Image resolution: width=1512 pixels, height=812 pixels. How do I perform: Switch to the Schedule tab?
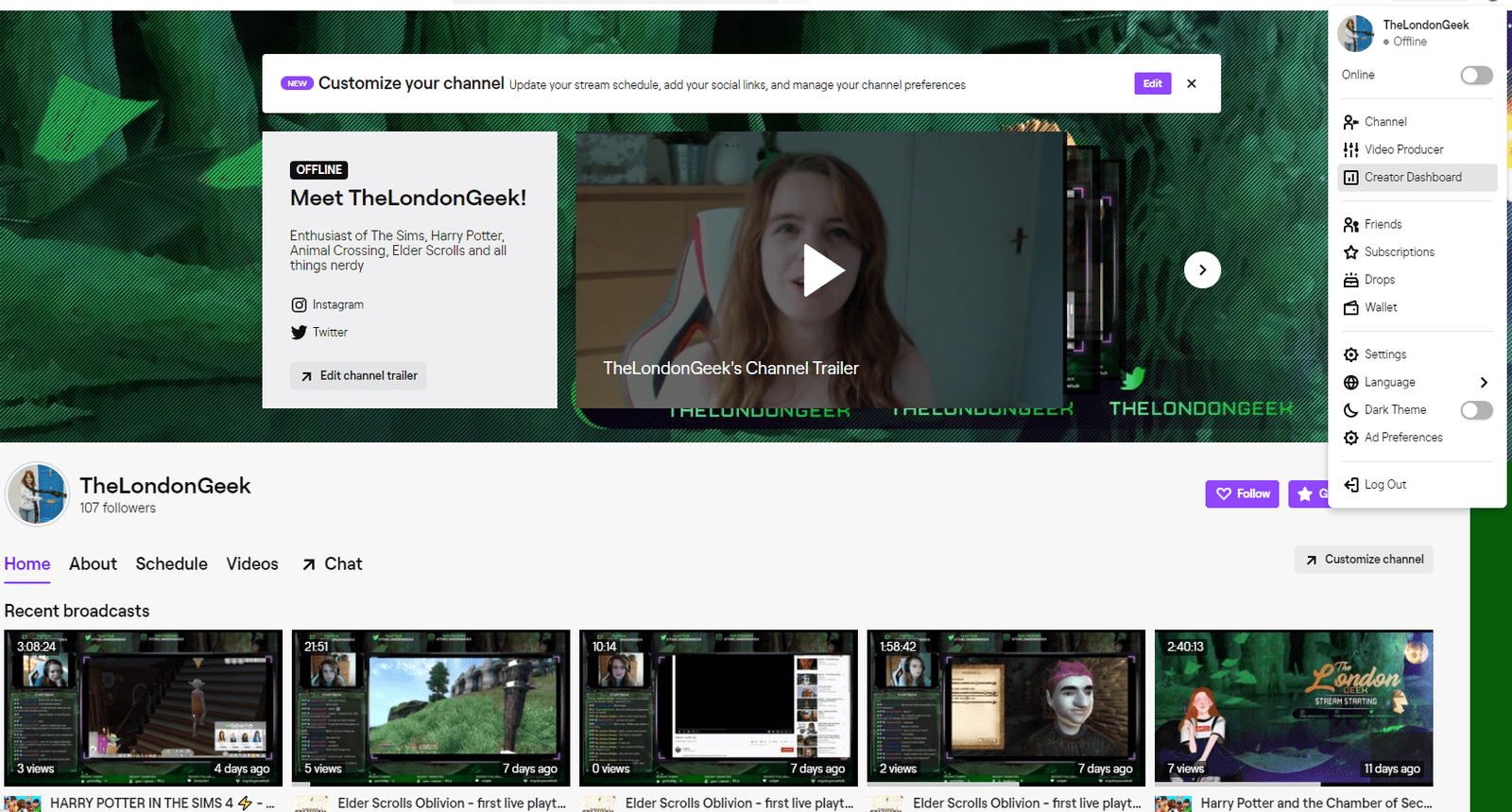coord(171,564)
